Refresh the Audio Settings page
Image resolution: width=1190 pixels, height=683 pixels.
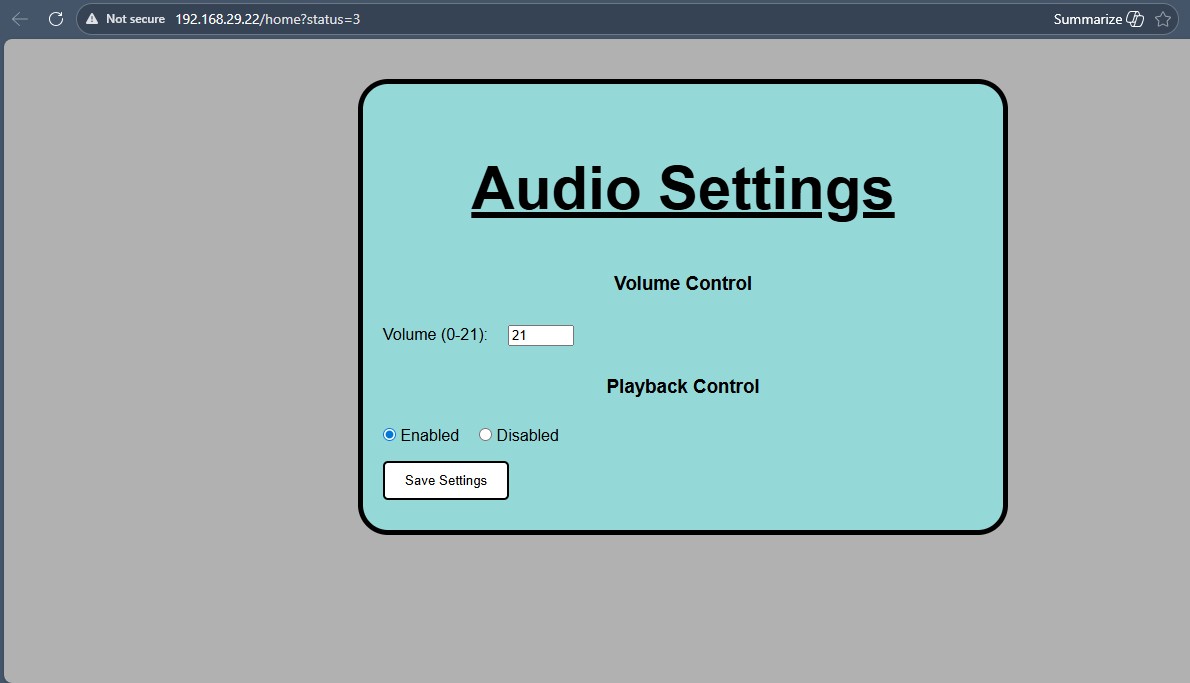point(55,18)
